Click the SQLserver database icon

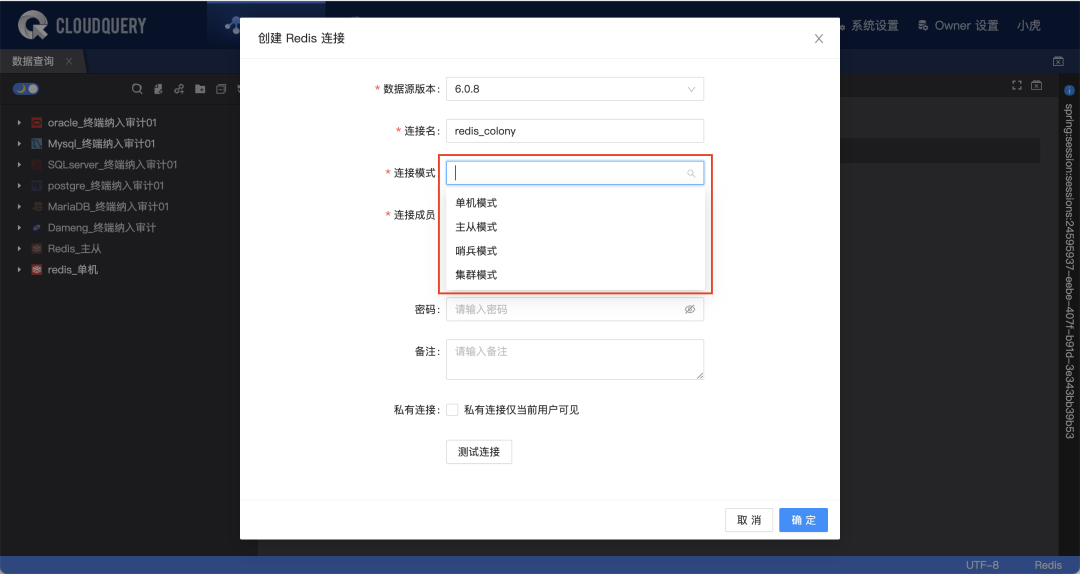click(37, 165)
